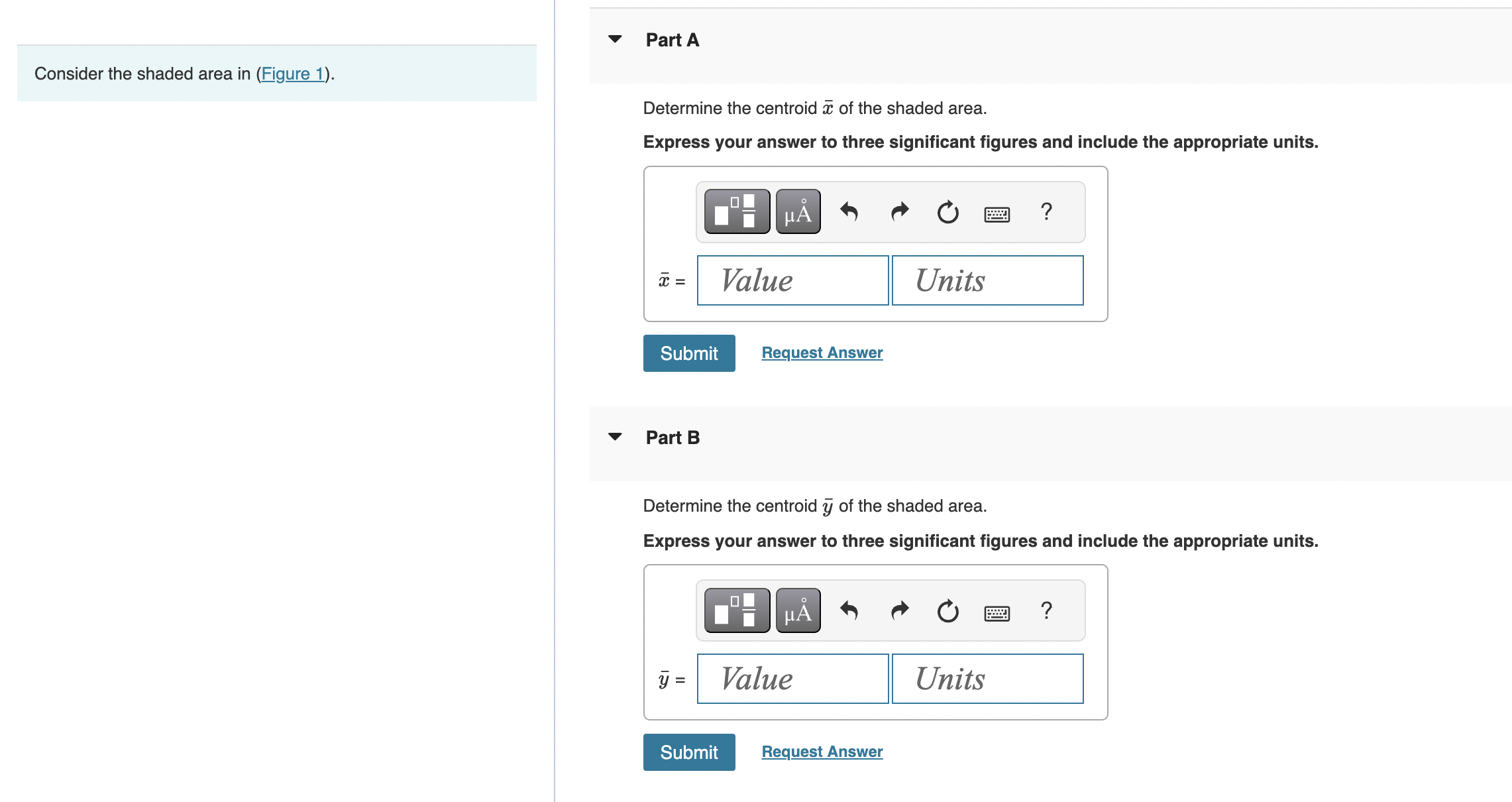Collapse the Part B section
Viewport: 1512px width, 802px height.
615,437
